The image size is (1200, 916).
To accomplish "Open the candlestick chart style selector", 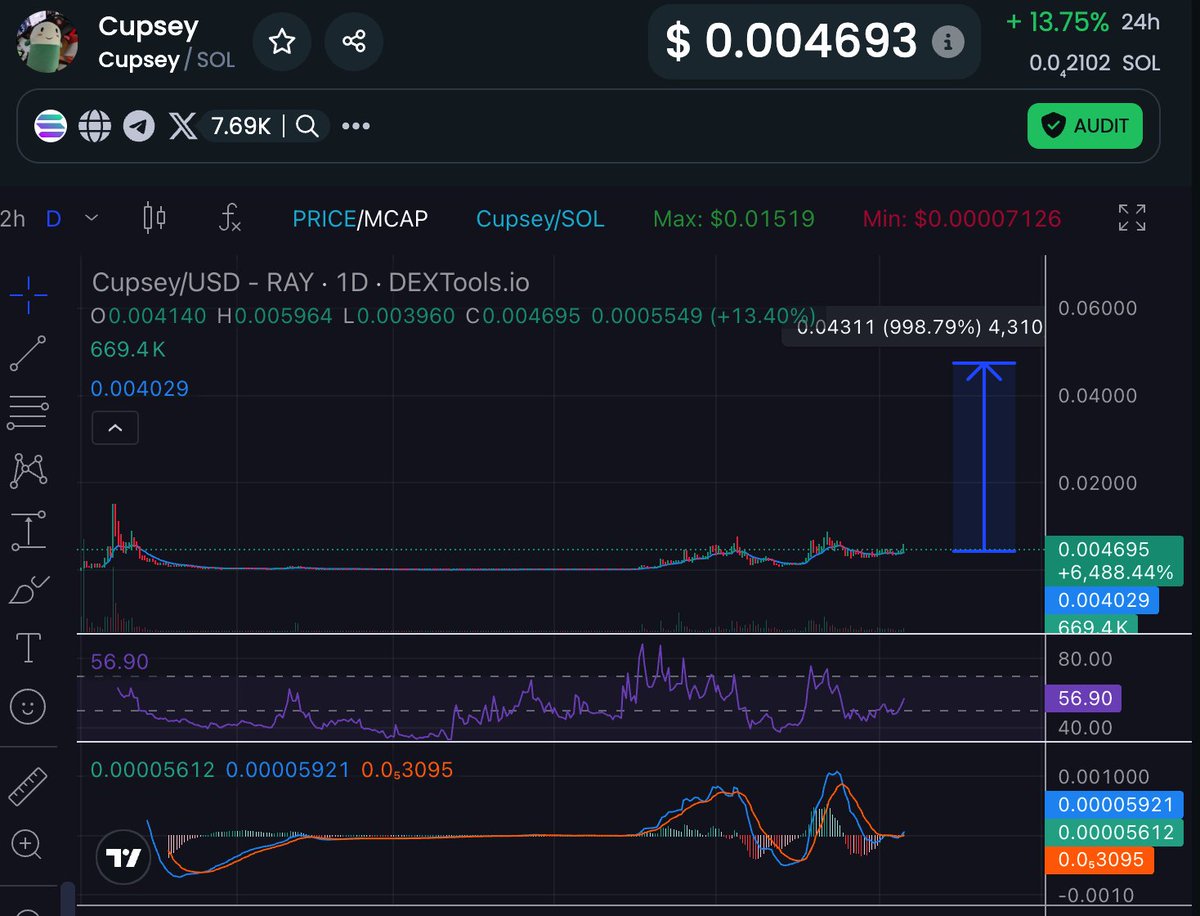I will [154, 218].
